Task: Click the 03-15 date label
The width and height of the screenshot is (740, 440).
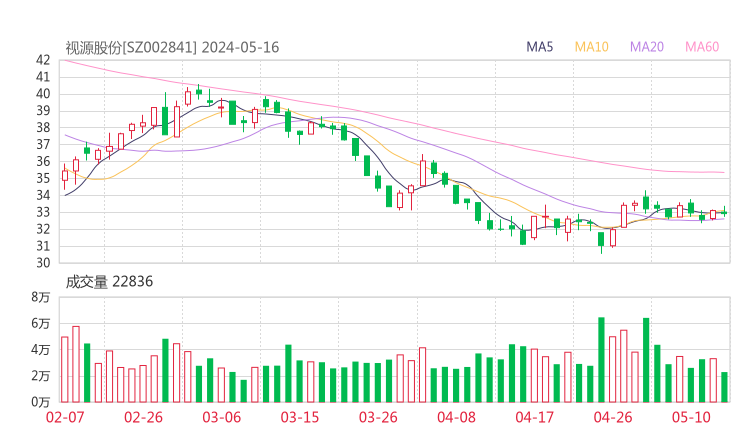Action: (x=300, y=417)
